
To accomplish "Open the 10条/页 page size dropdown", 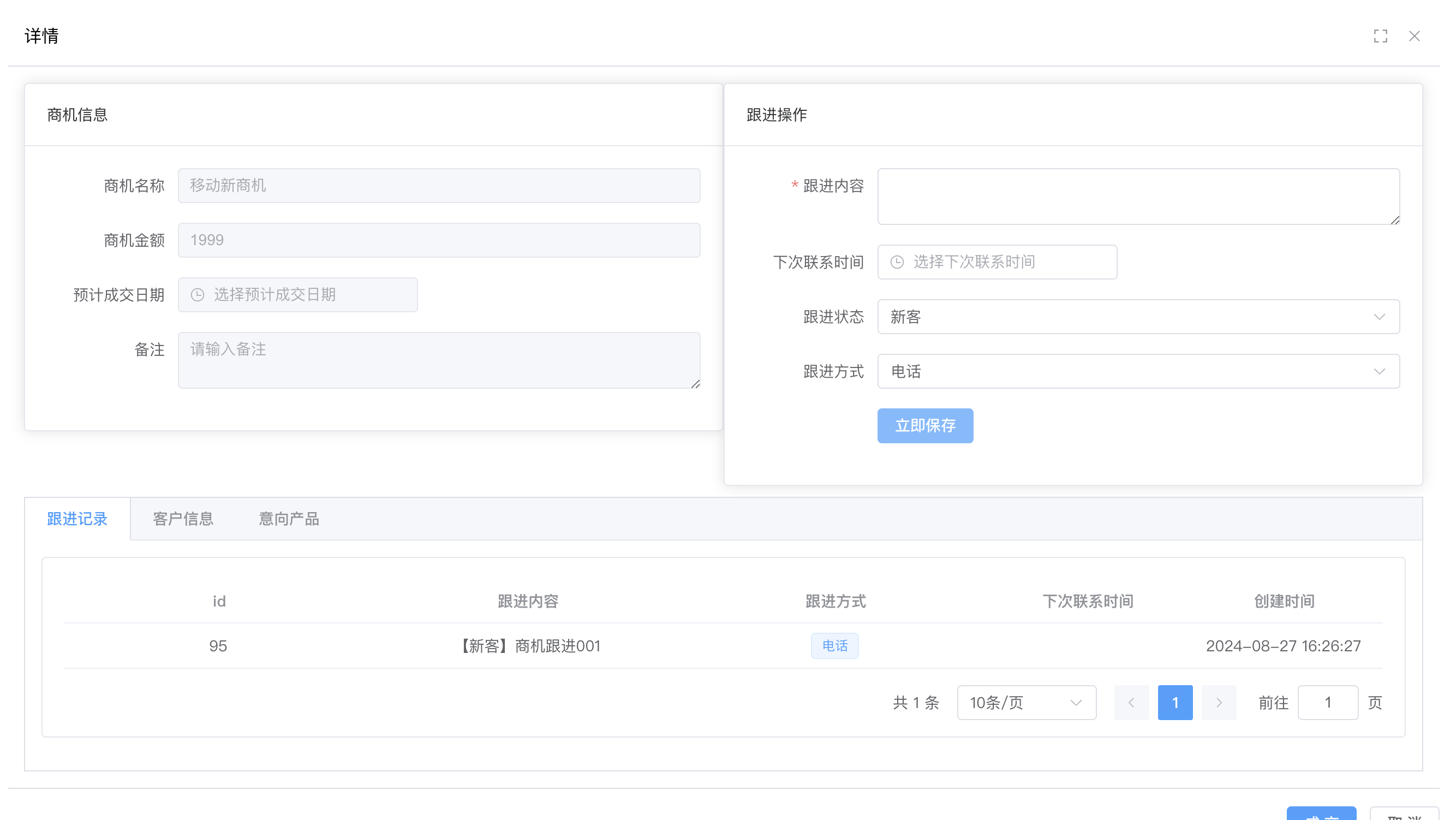I will 1026,703.
